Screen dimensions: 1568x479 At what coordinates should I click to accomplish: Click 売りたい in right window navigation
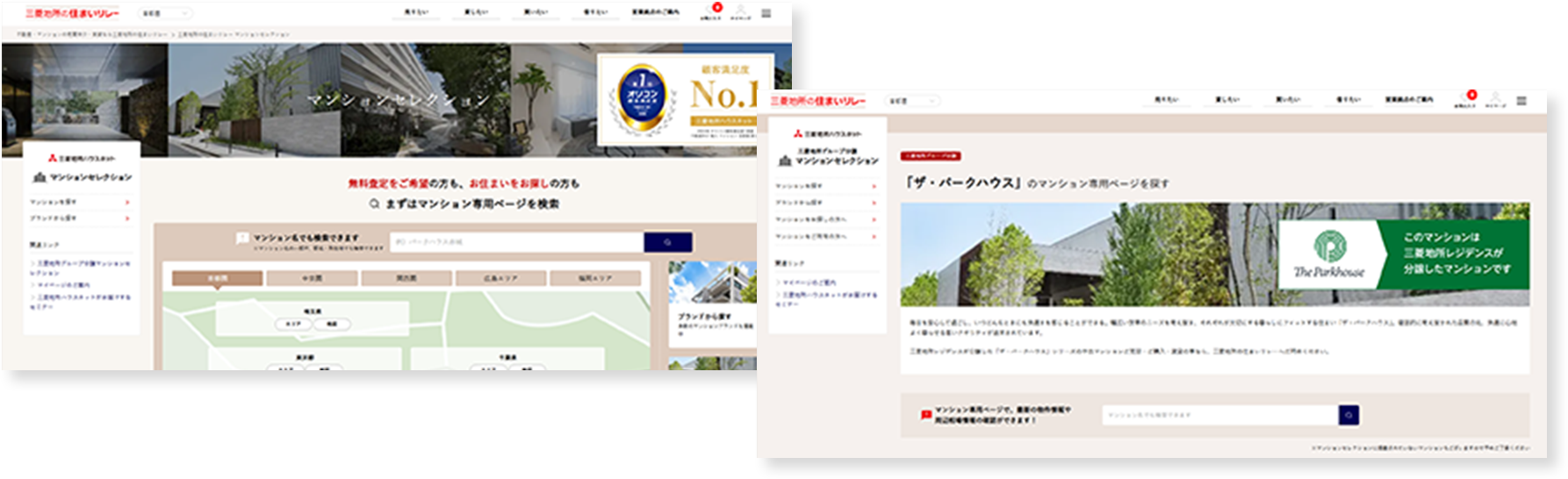click(x=1167, y=100)
